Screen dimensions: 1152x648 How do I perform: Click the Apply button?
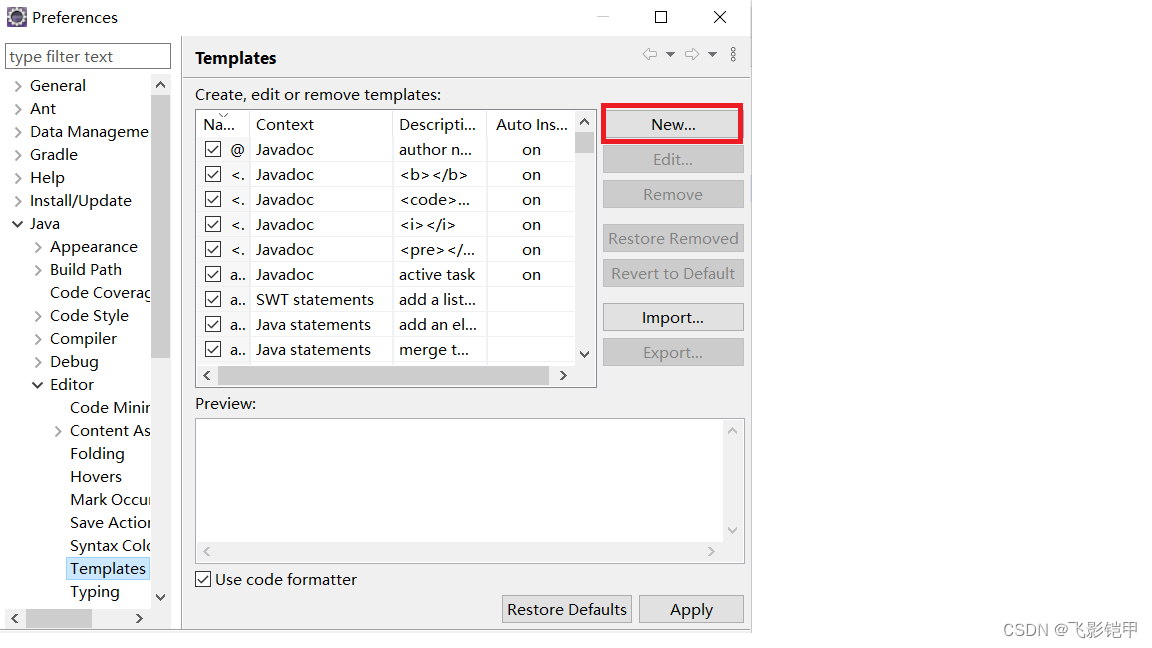691,608
